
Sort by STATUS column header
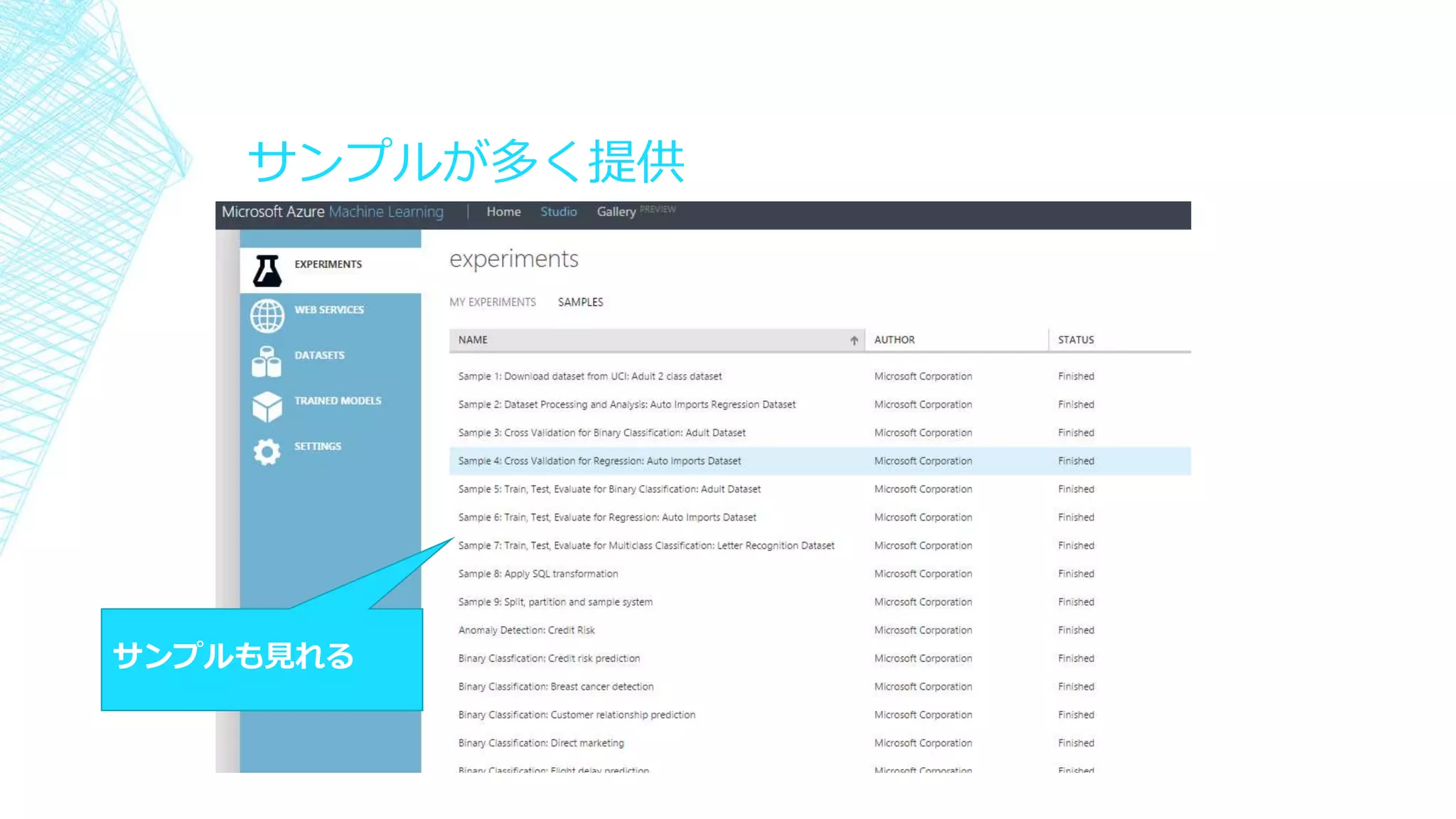[1076, 340]
